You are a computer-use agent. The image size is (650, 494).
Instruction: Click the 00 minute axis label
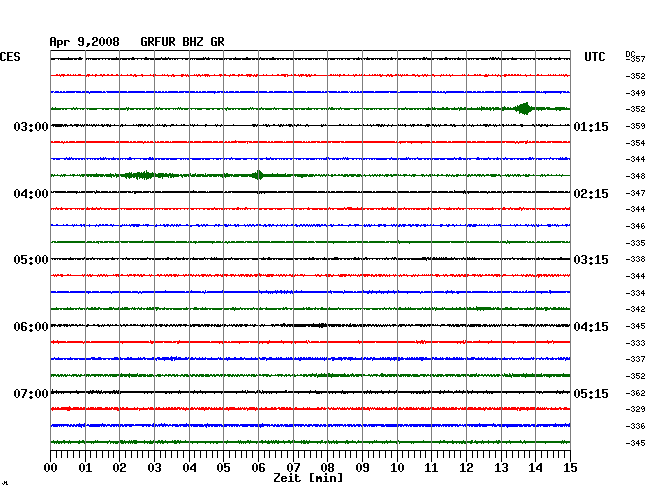click(x=51, y=468)
